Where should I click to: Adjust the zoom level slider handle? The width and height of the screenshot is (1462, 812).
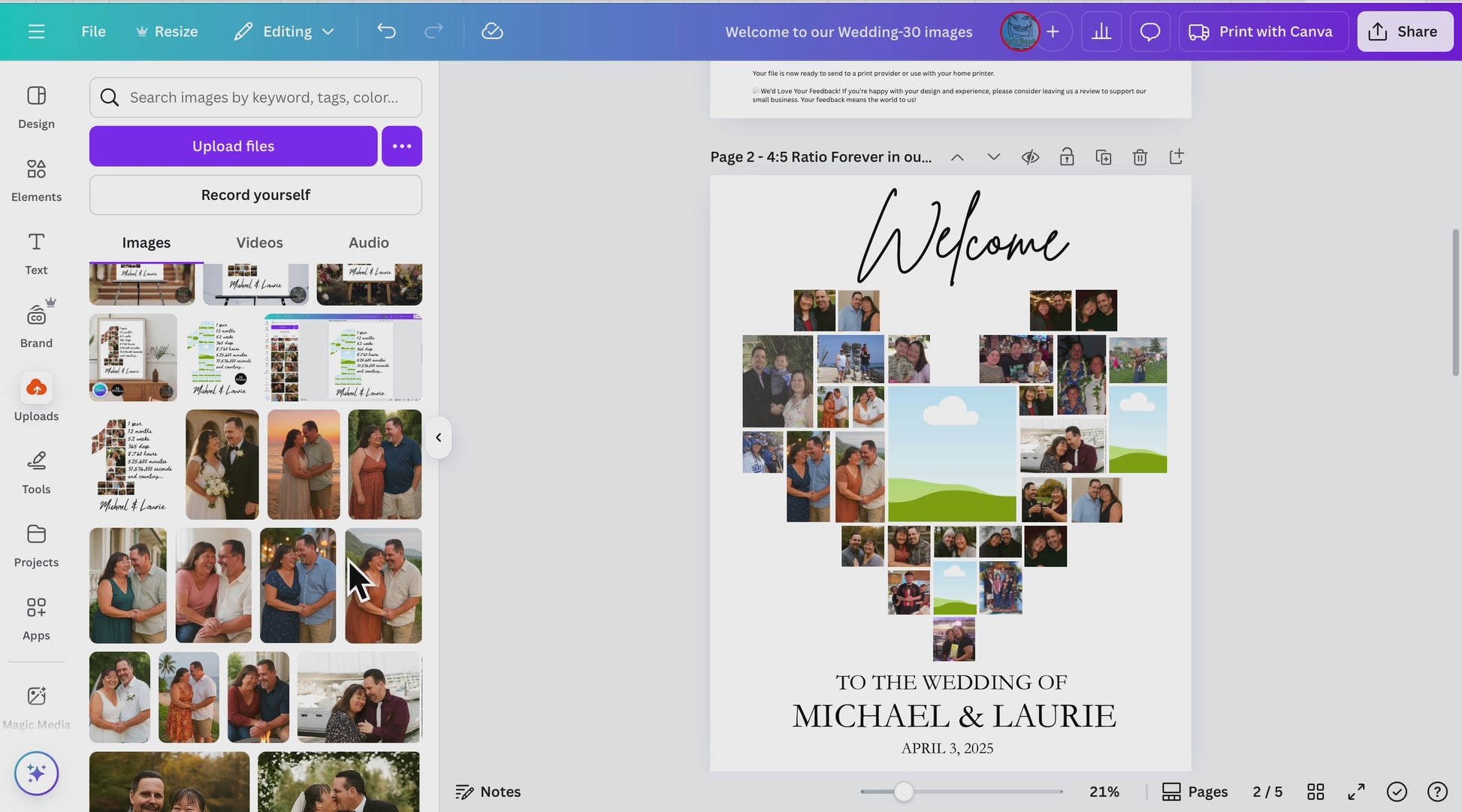click(x=904, y=792)
